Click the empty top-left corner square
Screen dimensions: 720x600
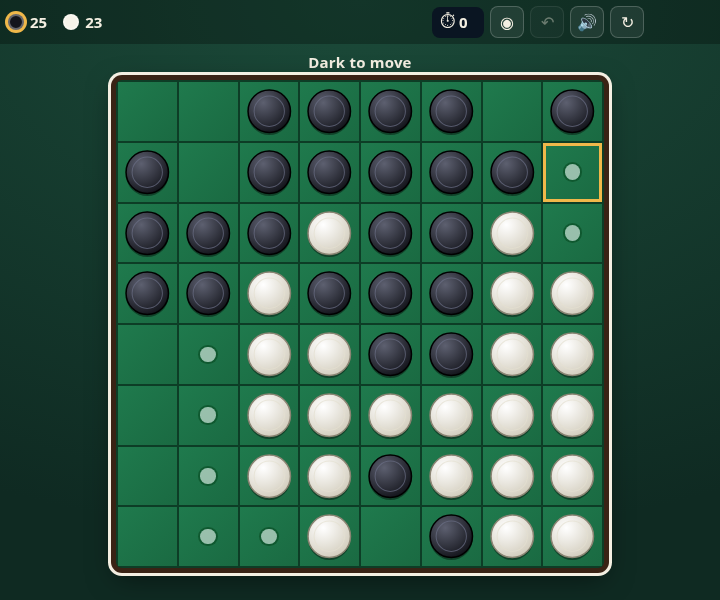(147, 111)
